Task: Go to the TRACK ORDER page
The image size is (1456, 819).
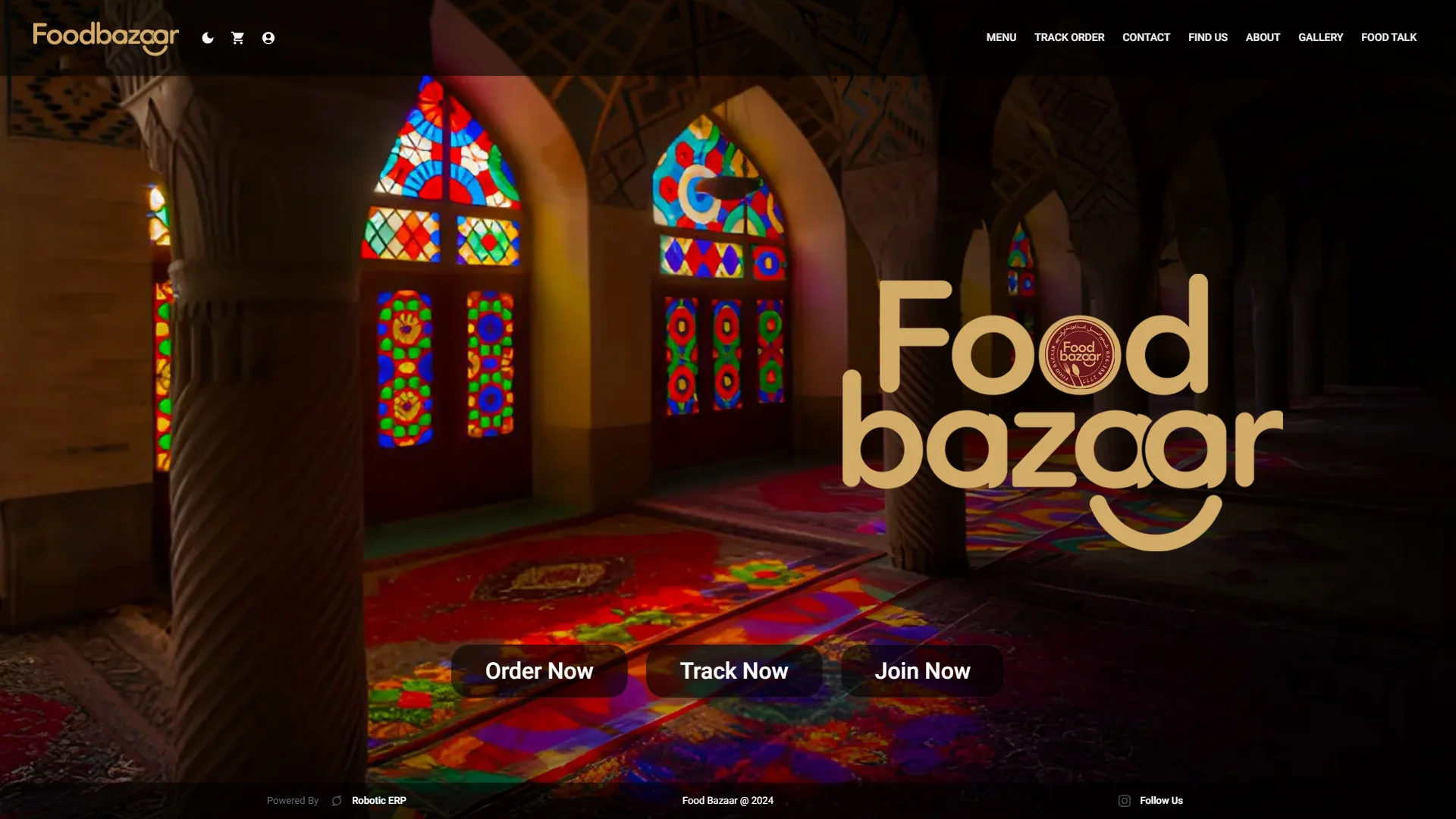Action: (x=1069, y=37)
